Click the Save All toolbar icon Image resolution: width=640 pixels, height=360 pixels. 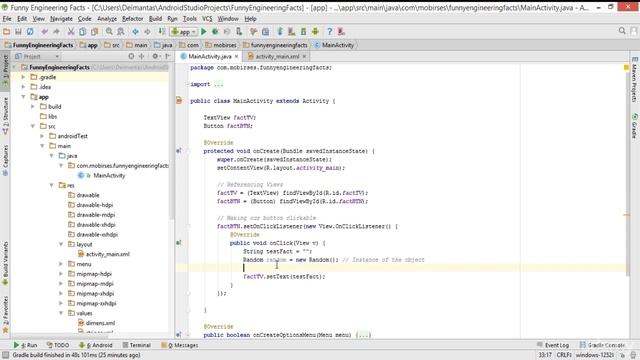coord(18,31)
